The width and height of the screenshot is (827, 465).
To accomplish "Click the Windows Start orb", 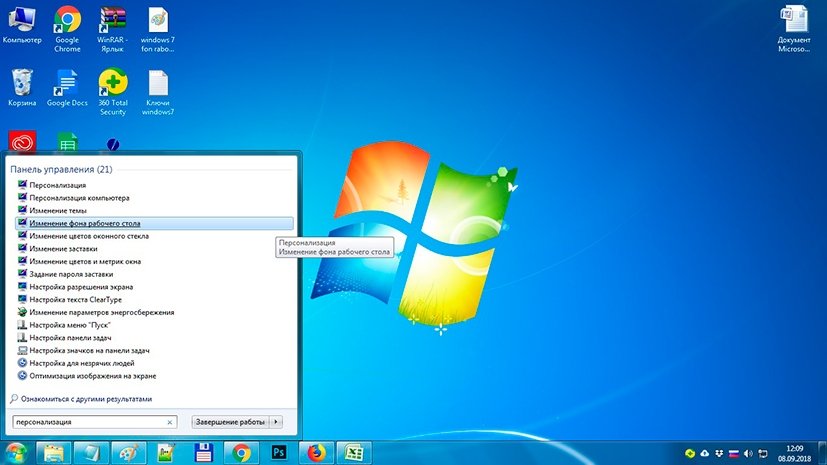I will (x=16, y=453).
